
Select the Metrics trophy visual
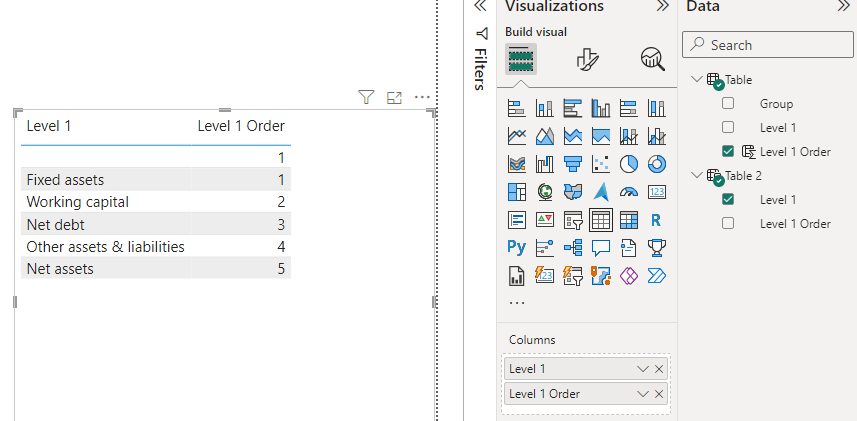click(656, 248)
